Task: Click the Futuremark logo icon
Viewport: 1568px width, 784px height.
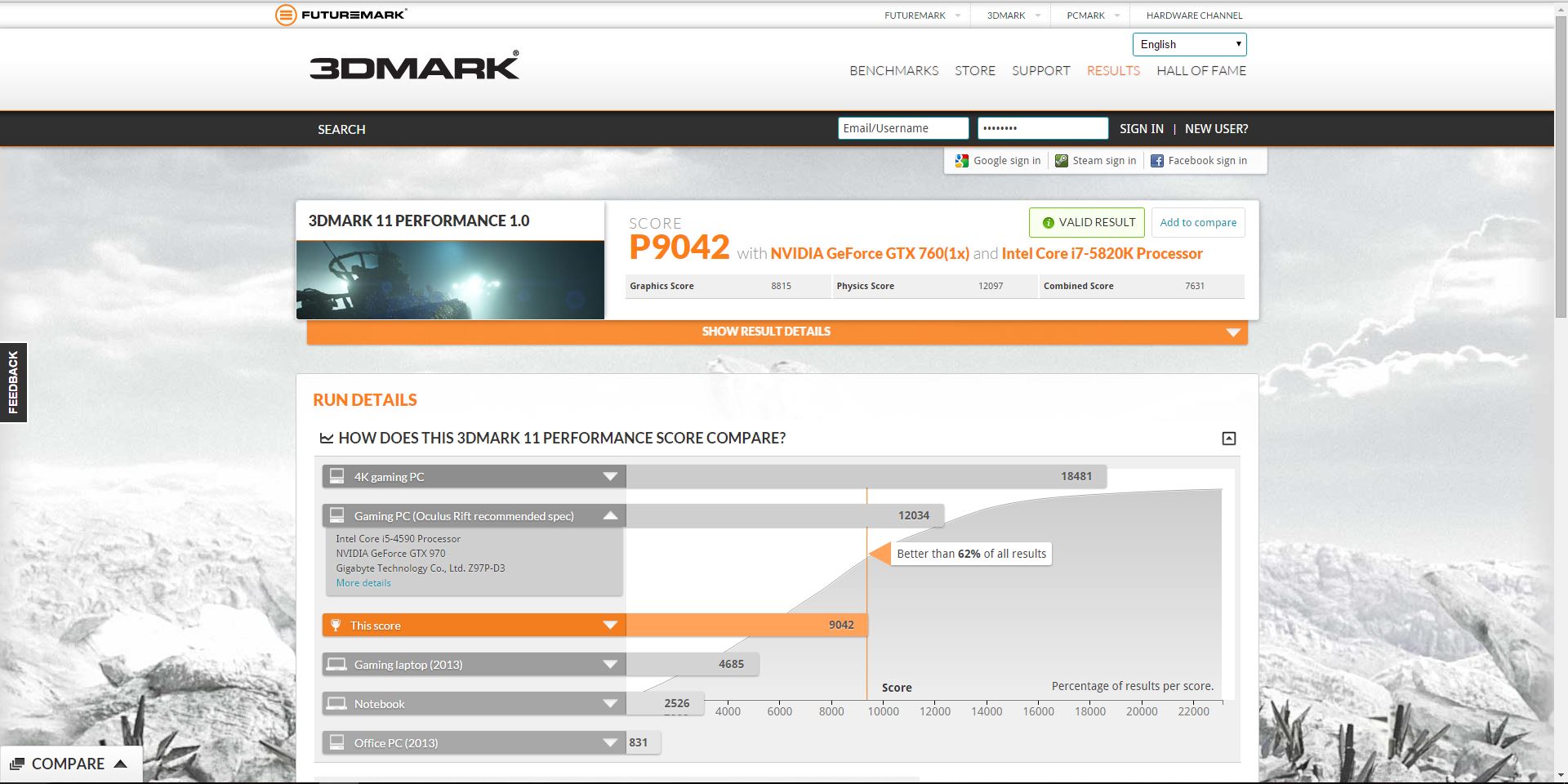Action: coord(286,15)
